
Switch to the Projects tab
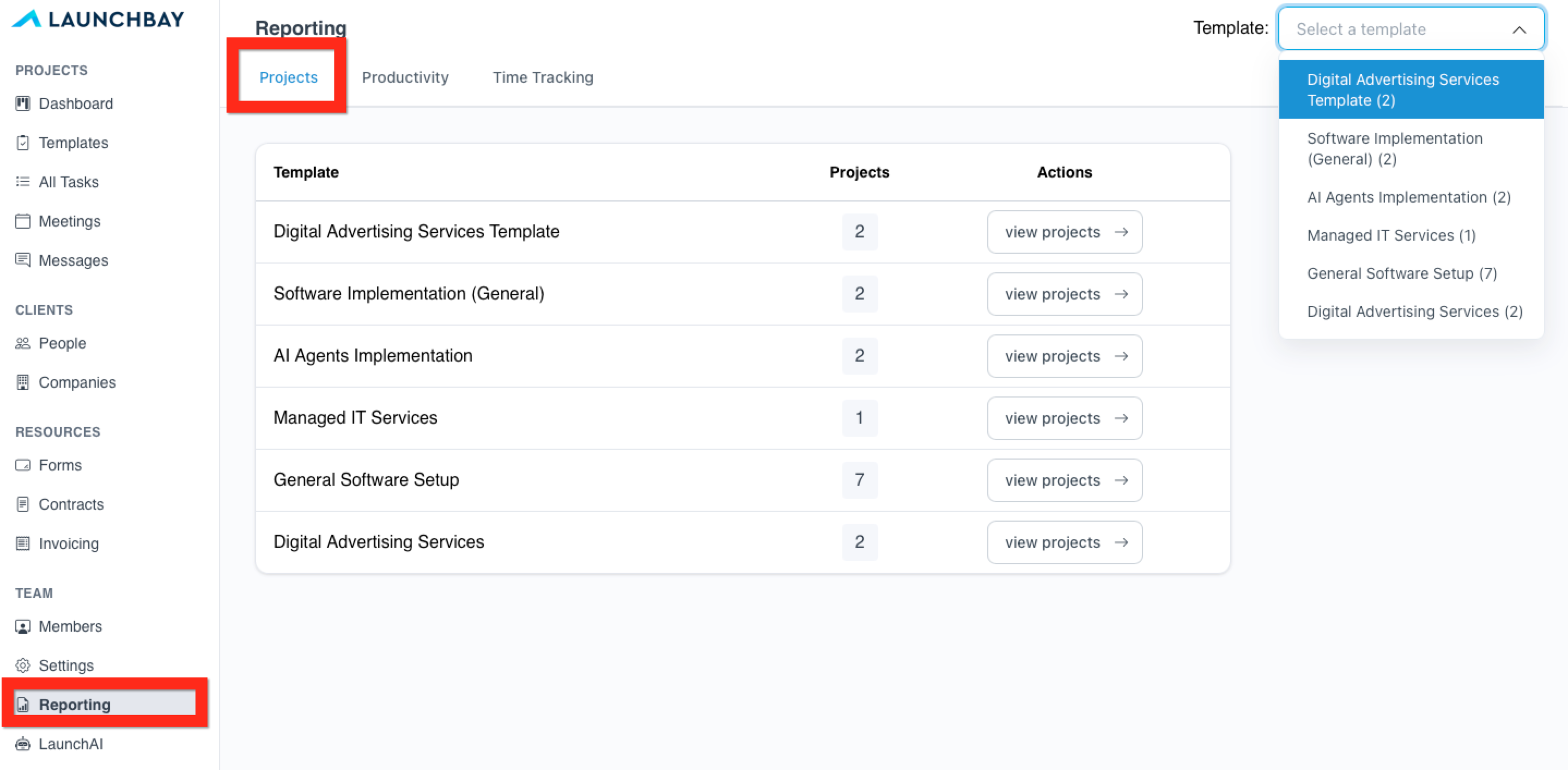click(x=288, y=77)
